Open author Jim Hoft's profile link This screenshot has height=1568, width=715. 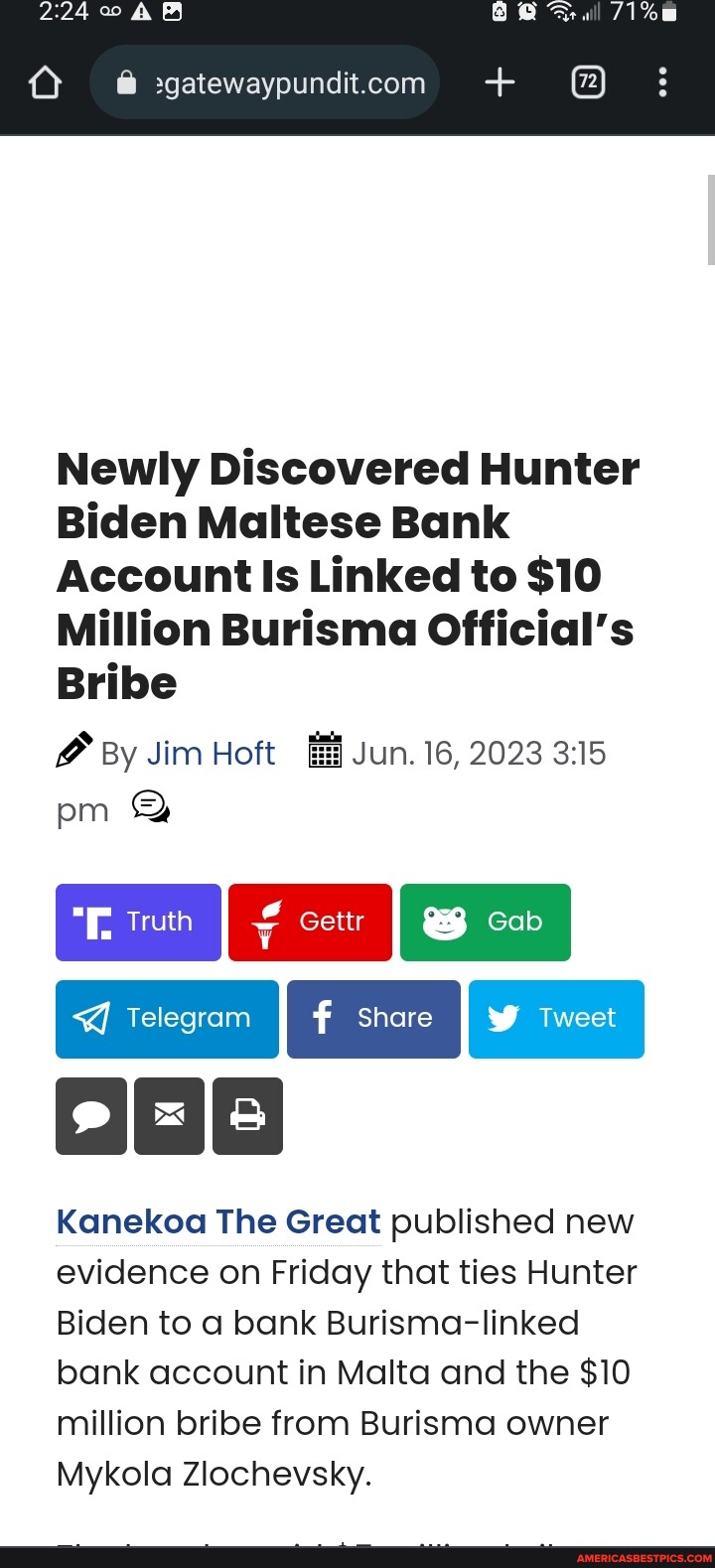click(x=212, y=753)
